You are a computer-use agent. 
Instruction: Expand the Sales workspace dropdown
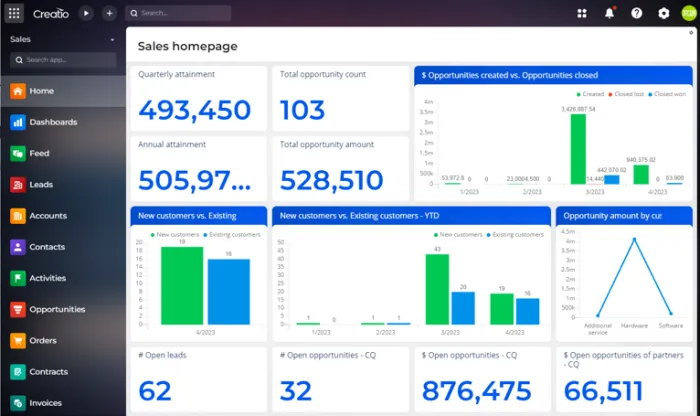coord(112,40)
